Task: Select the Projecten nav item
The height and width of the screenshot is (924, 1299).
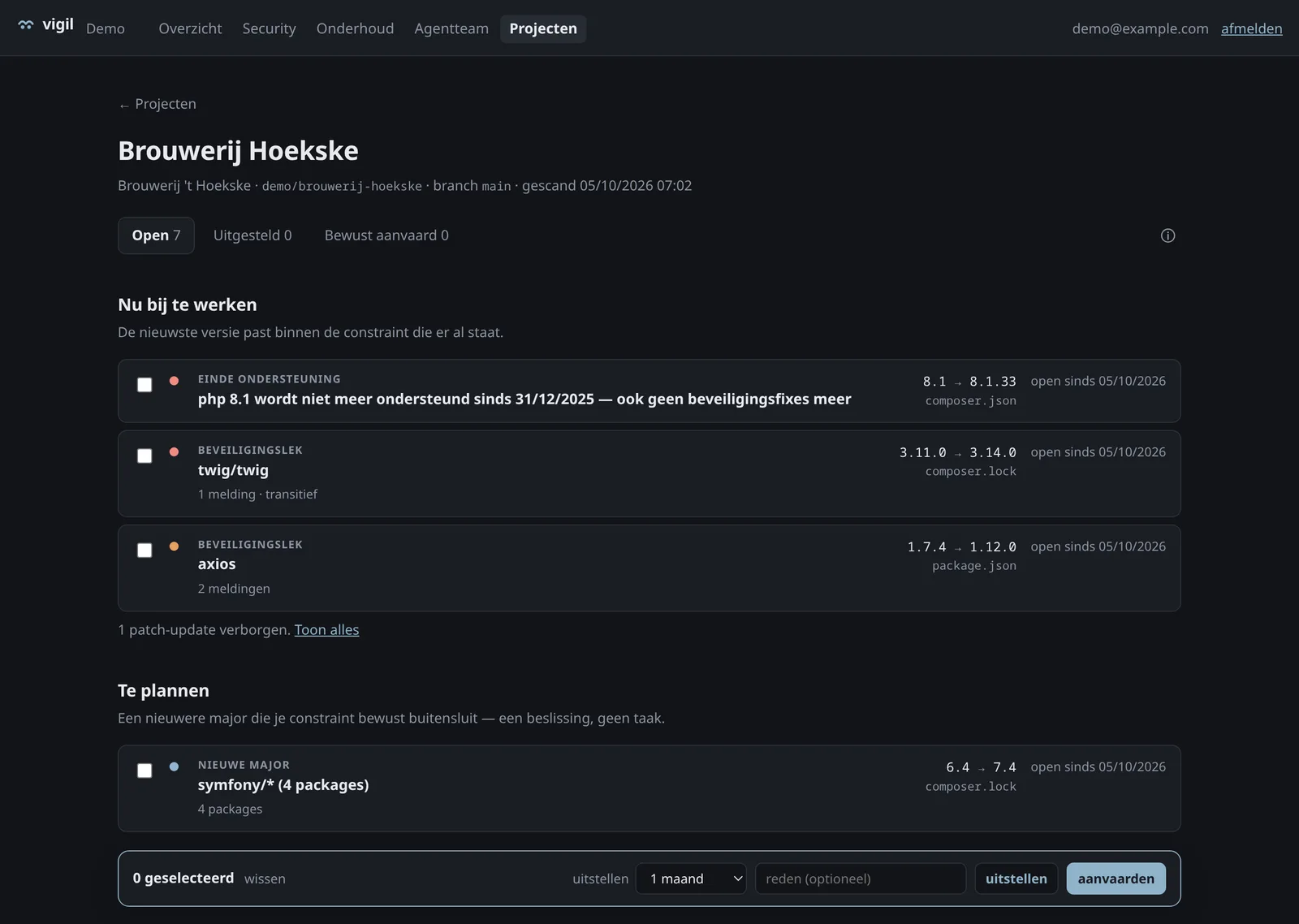Action: coord(543,28)
